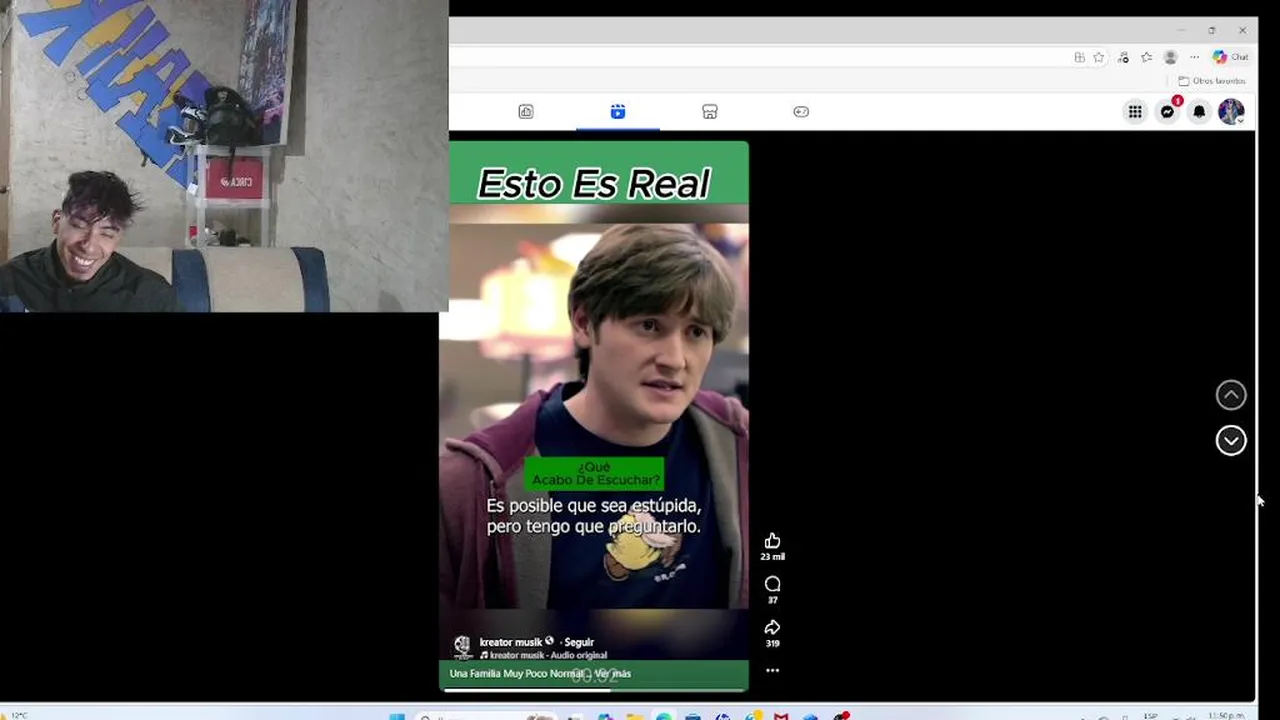
Task: Like the reel with the thumbs-up icon
Action: click(772, 541)
